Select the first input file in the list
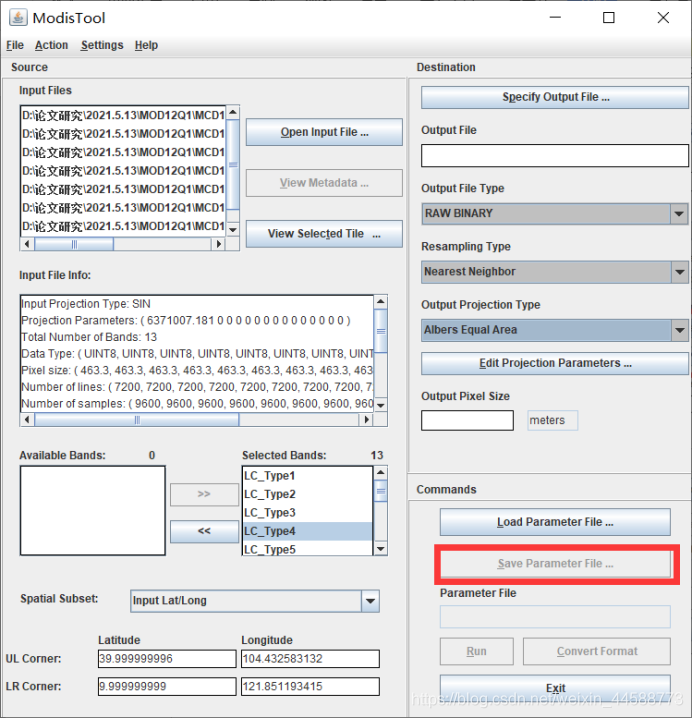Image resolution: width=693 pixels, height=718 pixels. (123, 115)
